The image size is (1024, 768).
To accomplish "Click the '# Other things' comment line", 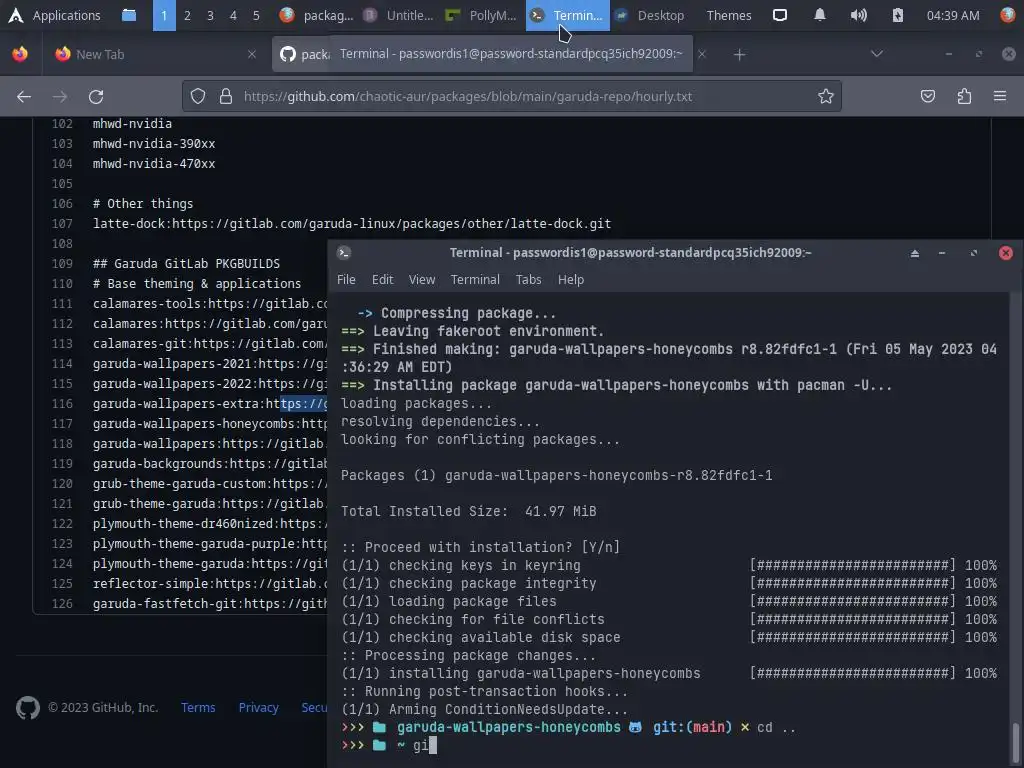I will click(x=143, y=204).
